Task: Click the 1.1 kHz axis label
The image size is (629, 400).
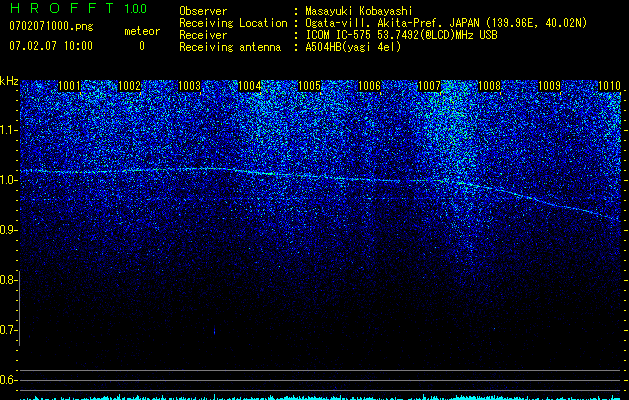Action: 8,130
